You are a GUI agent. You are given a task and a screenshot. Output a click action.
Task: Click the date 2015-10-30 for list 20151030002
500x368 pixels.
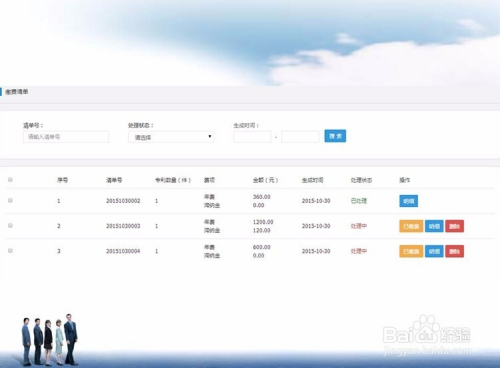coord(316,201)
